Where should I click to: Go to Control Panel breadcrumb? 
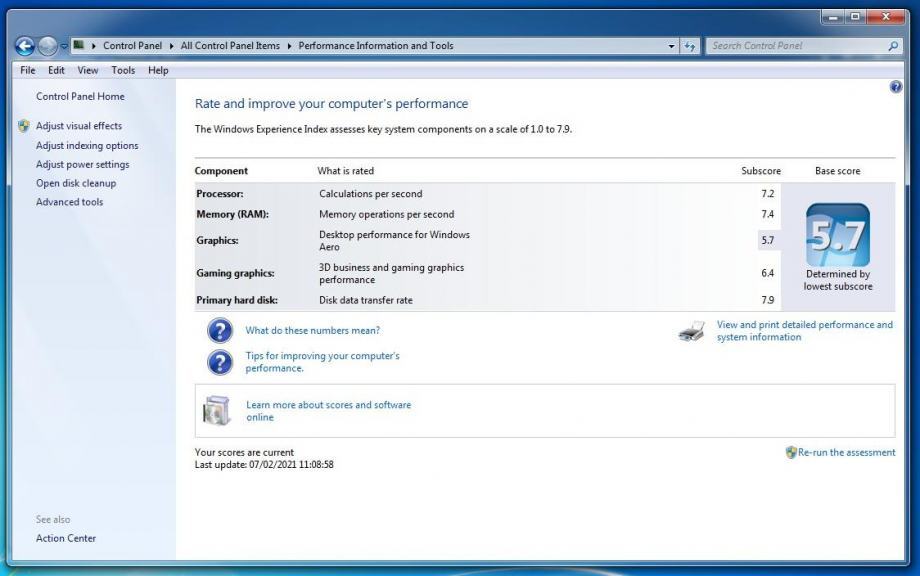[133, 46]
